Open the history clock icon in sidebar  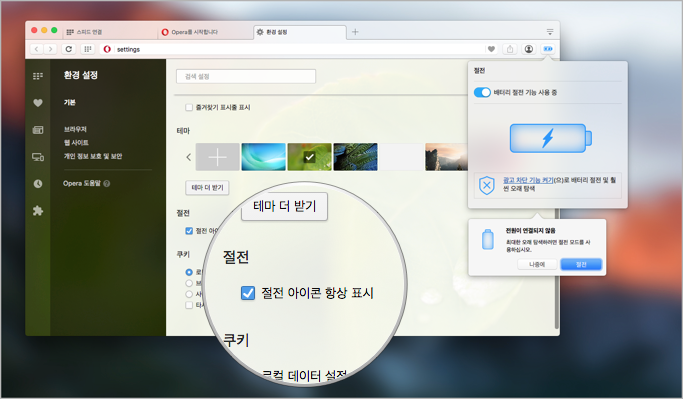(38, 184)
